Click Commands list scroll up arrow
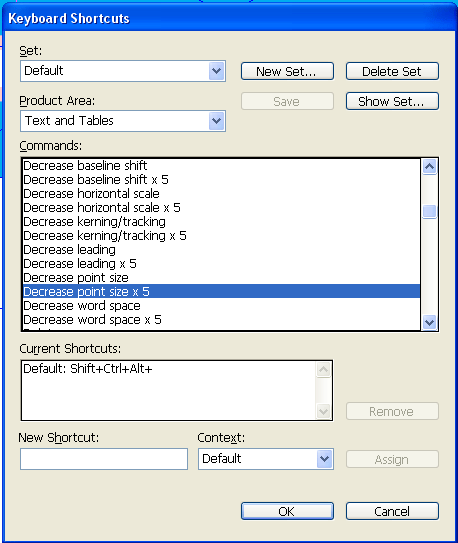The image size is (458, 543). pos(429,167)
